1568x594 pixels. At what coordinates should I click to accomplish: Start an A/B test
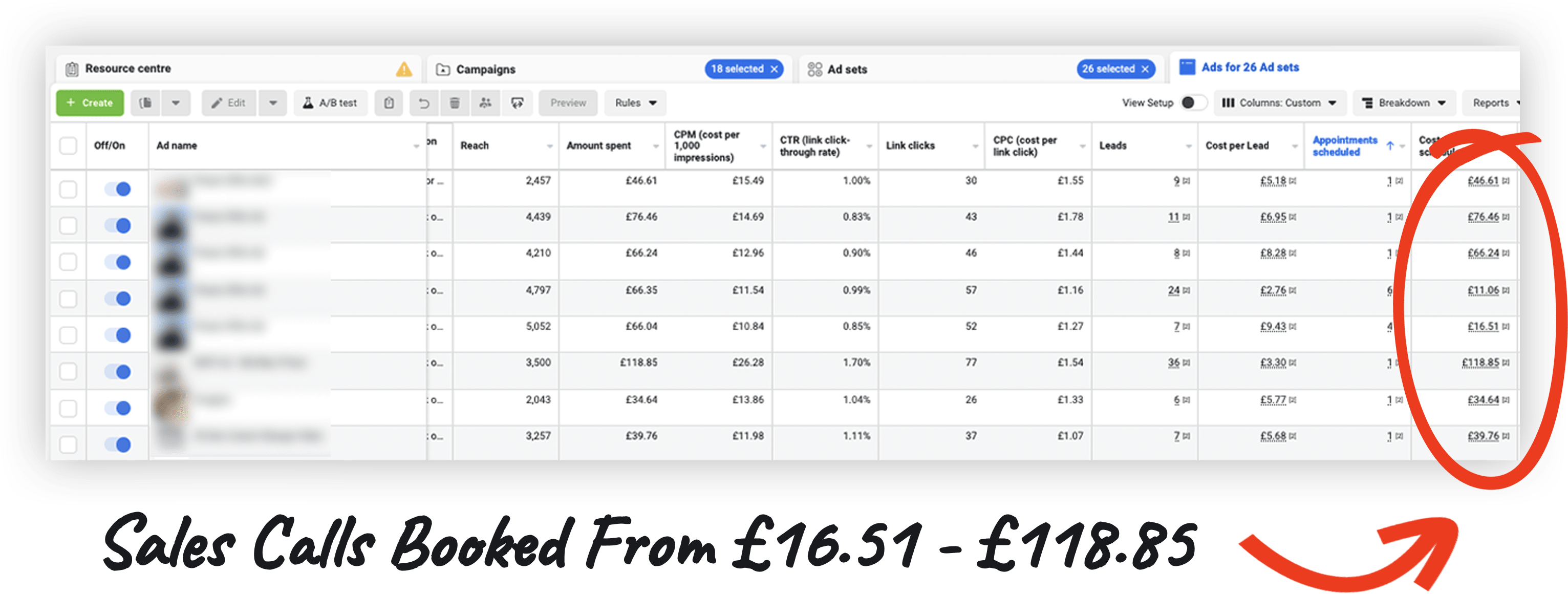331,103
